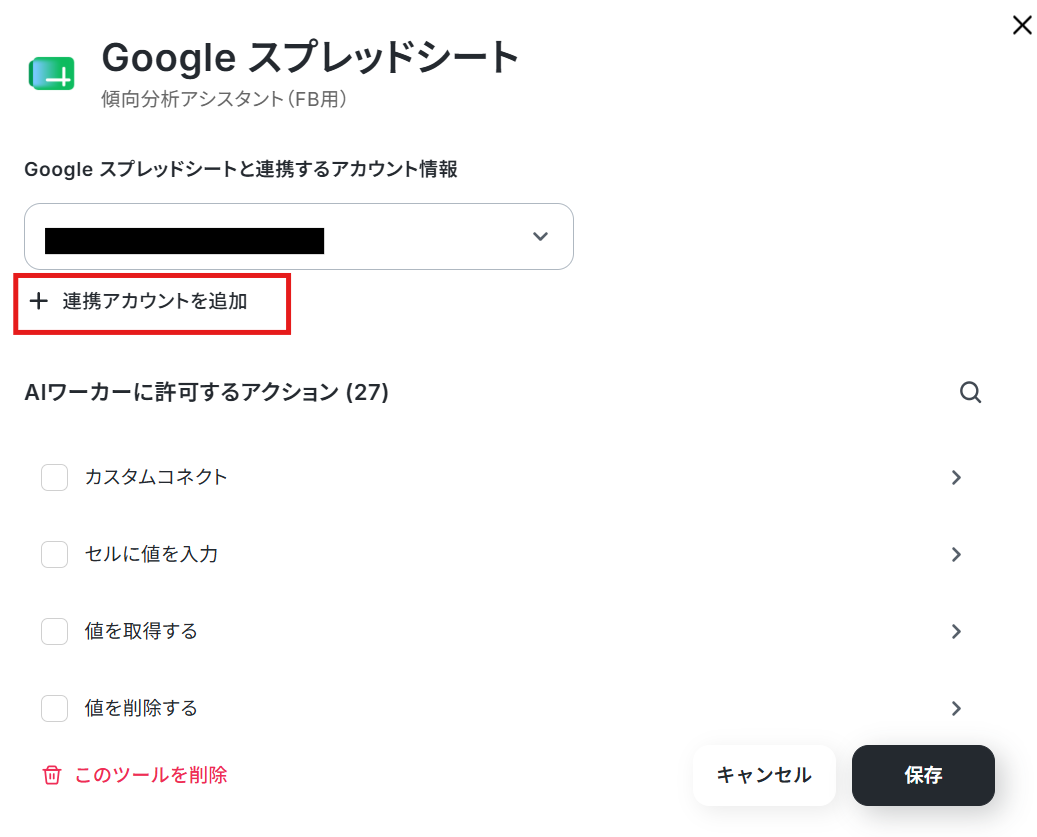Close the dialog with the X icon

click(1022, 26)
